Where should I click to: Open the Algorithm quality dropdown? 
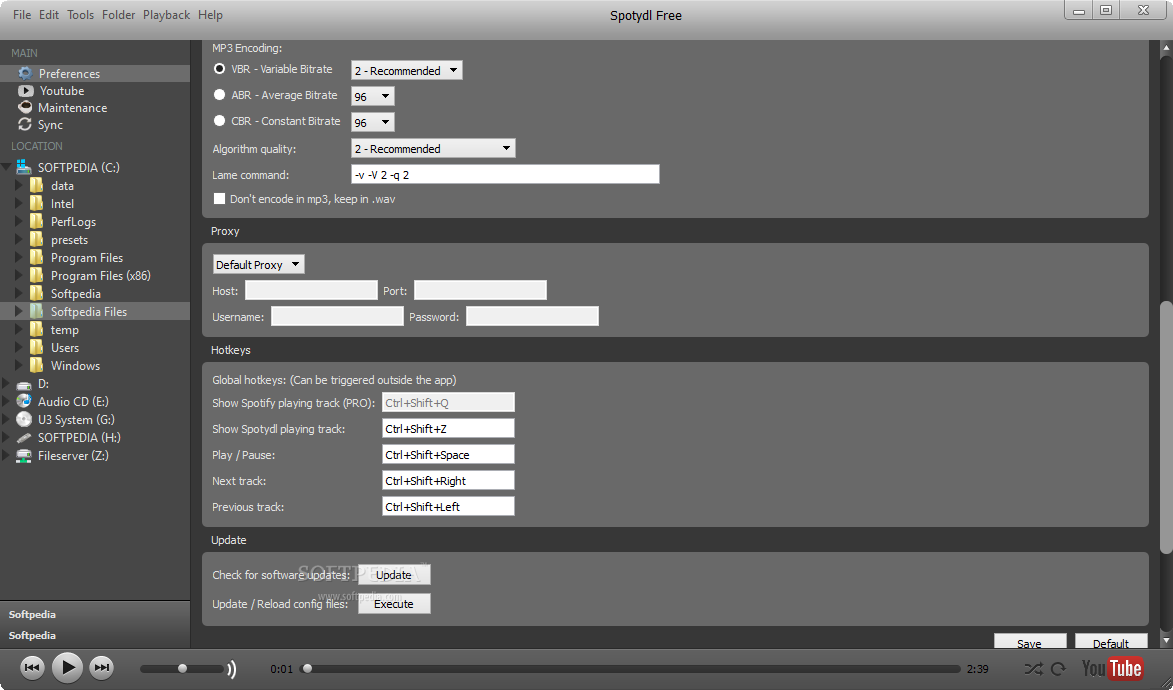pos(433,148)
